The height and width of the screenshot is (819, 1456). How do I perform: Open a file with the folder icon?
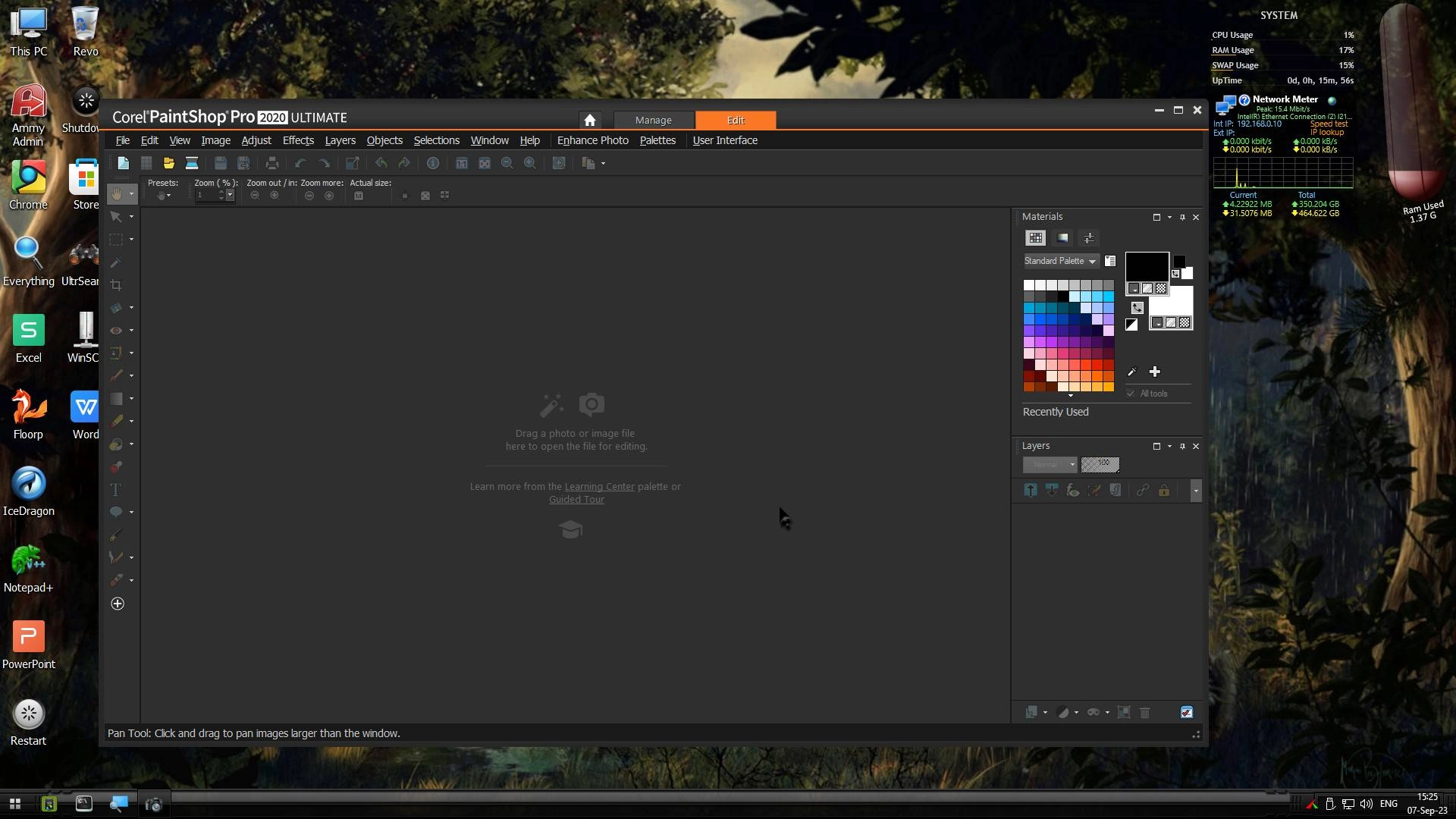(169, 163)
